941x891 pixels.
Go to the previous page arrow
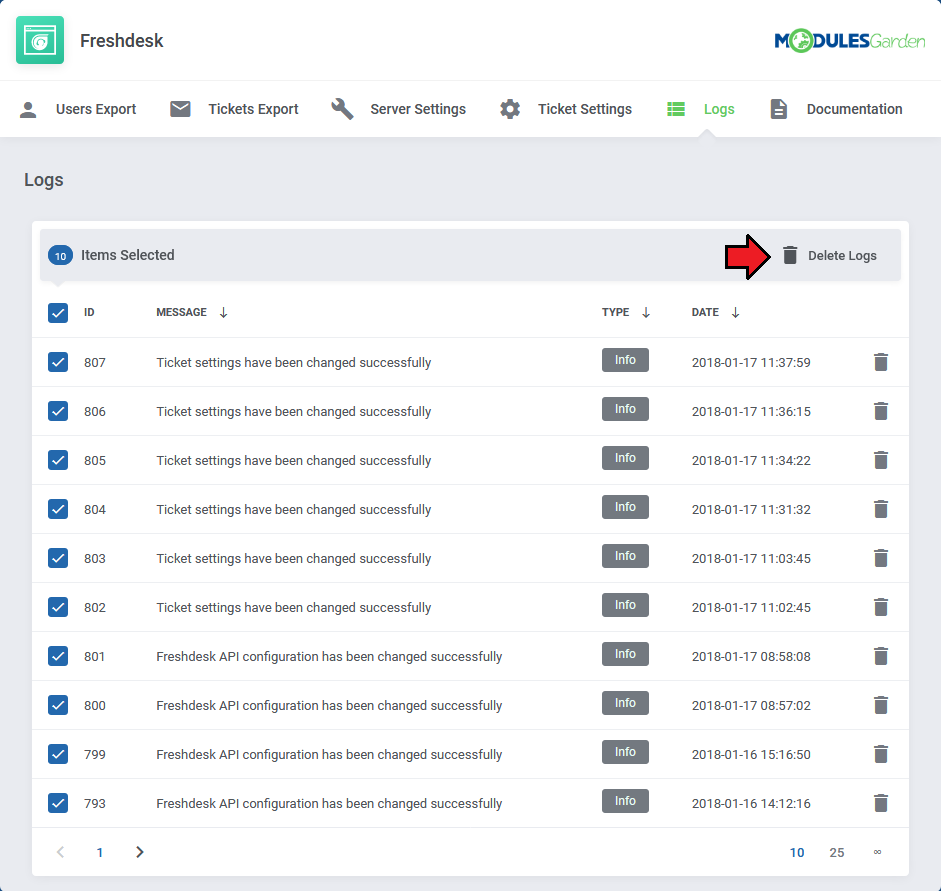[60, 852]
